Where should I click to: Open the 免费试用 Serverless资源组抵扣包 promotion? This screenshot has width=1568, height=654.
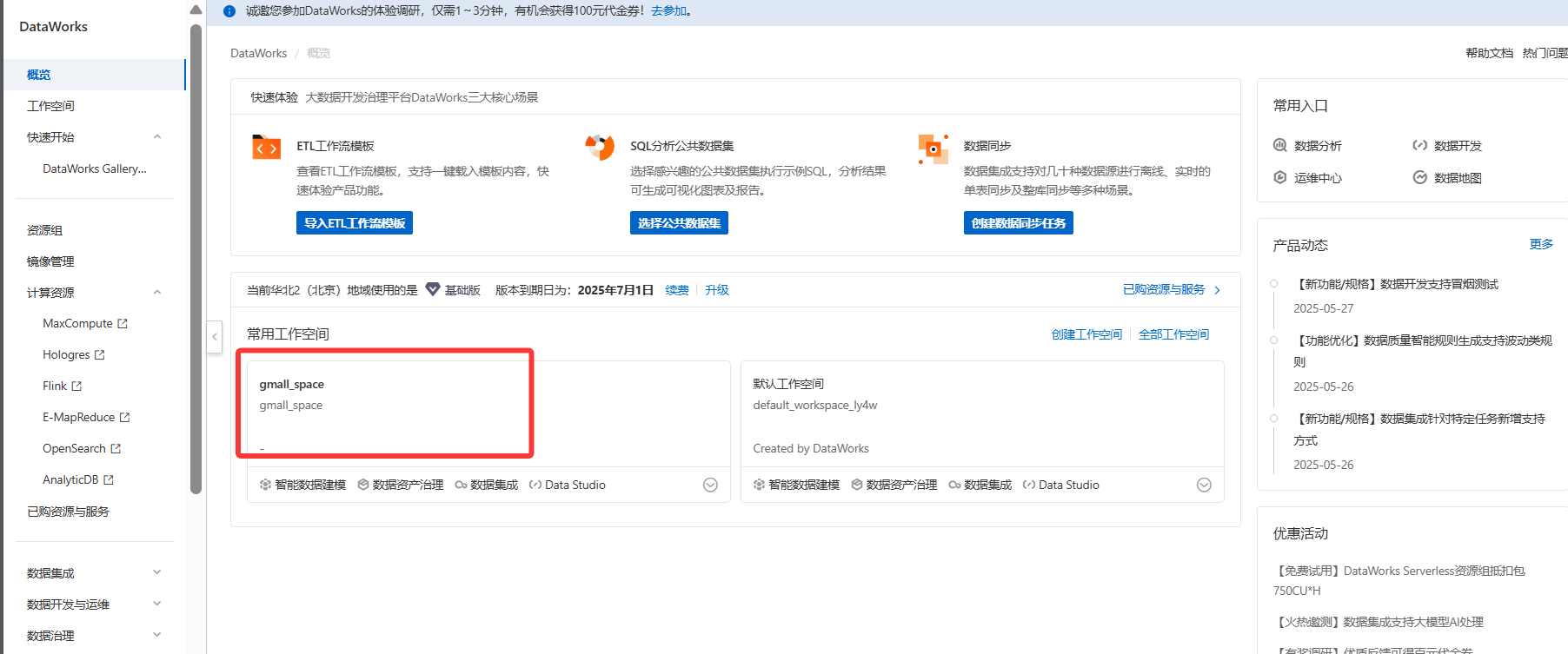click(1399, 580)
